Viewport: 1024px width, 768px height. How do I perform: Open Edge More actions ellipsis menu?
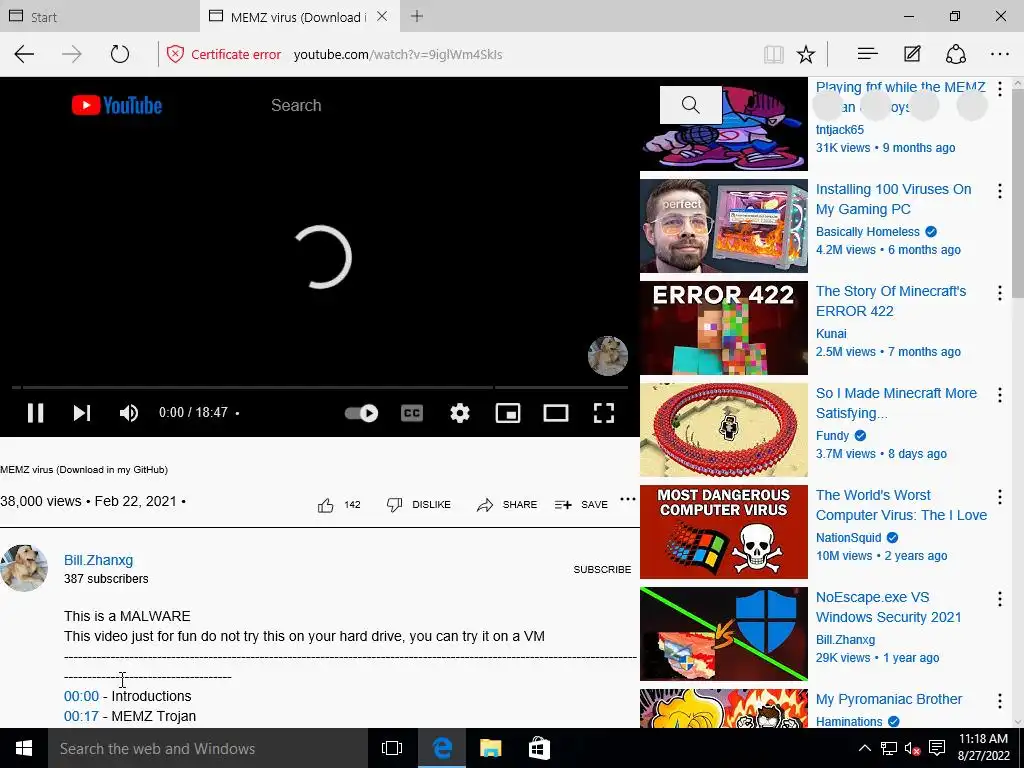1000,54
